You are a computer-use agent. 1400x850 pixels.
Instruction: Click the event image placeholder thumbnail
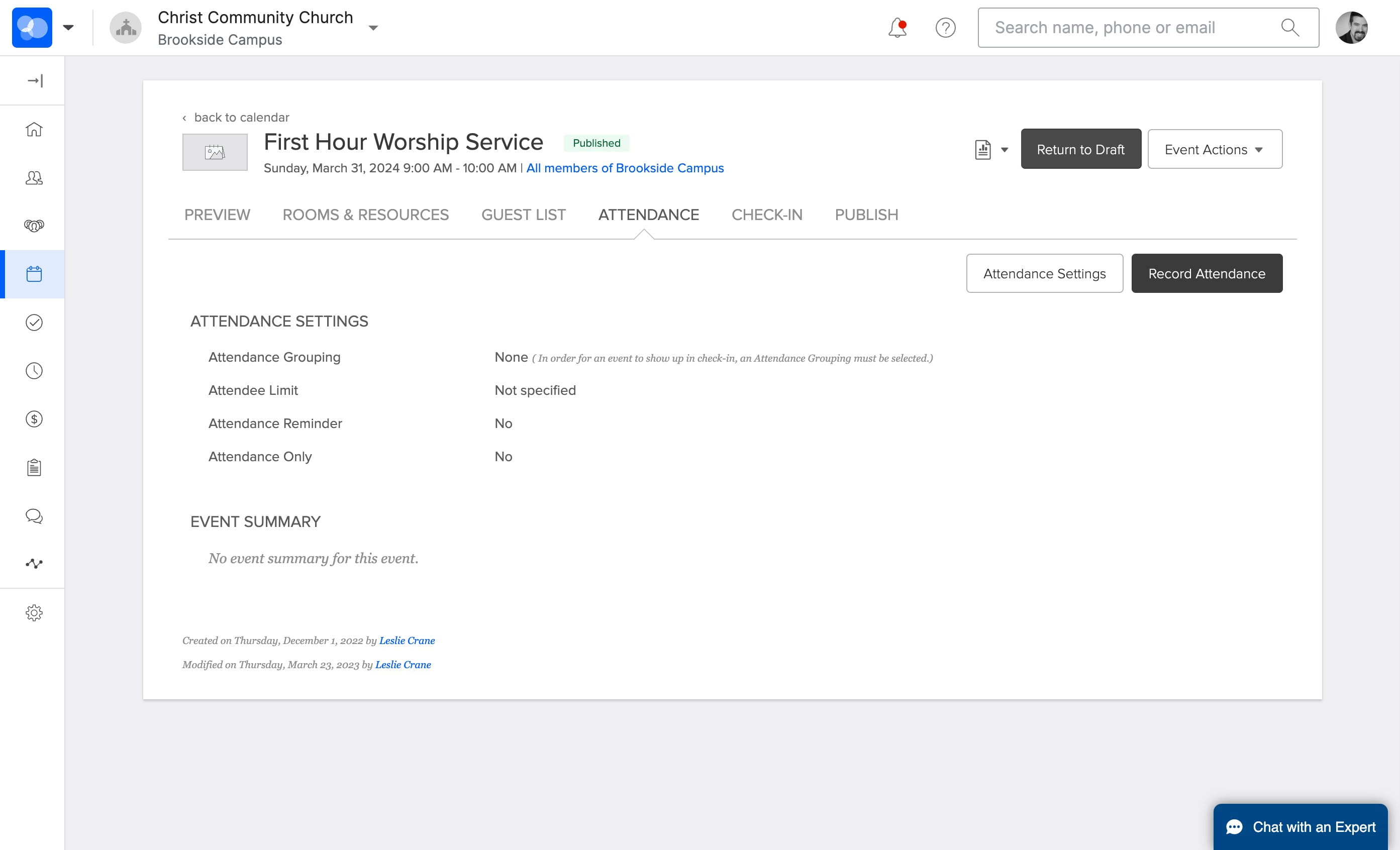[x=215, y=152]
